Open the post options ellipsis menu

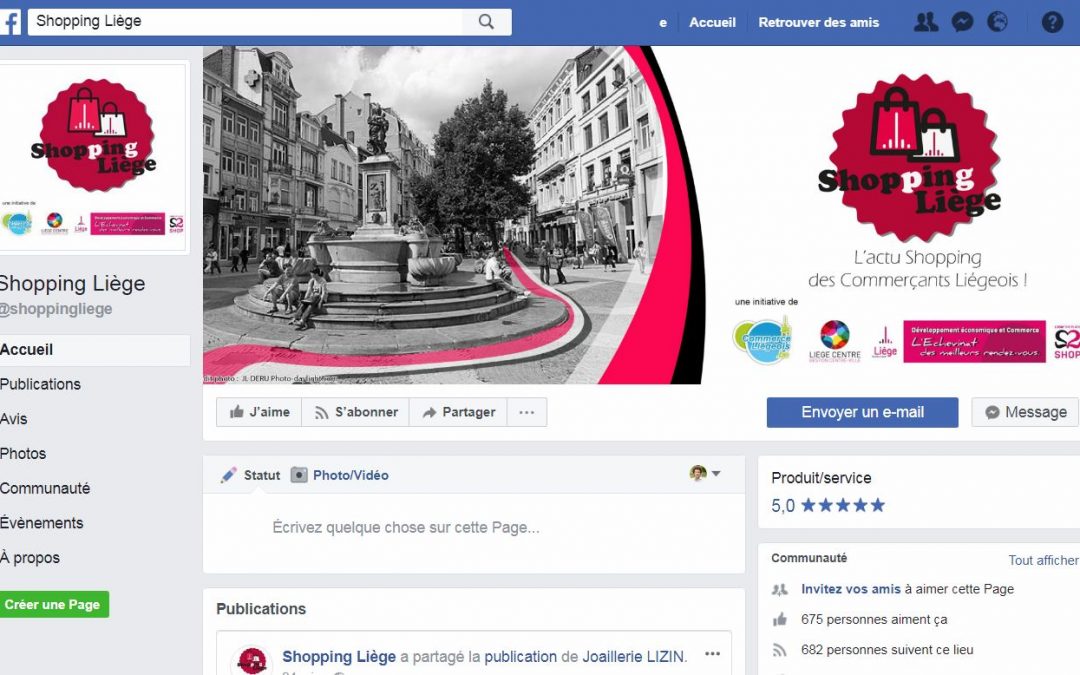(x=712, y=653)
